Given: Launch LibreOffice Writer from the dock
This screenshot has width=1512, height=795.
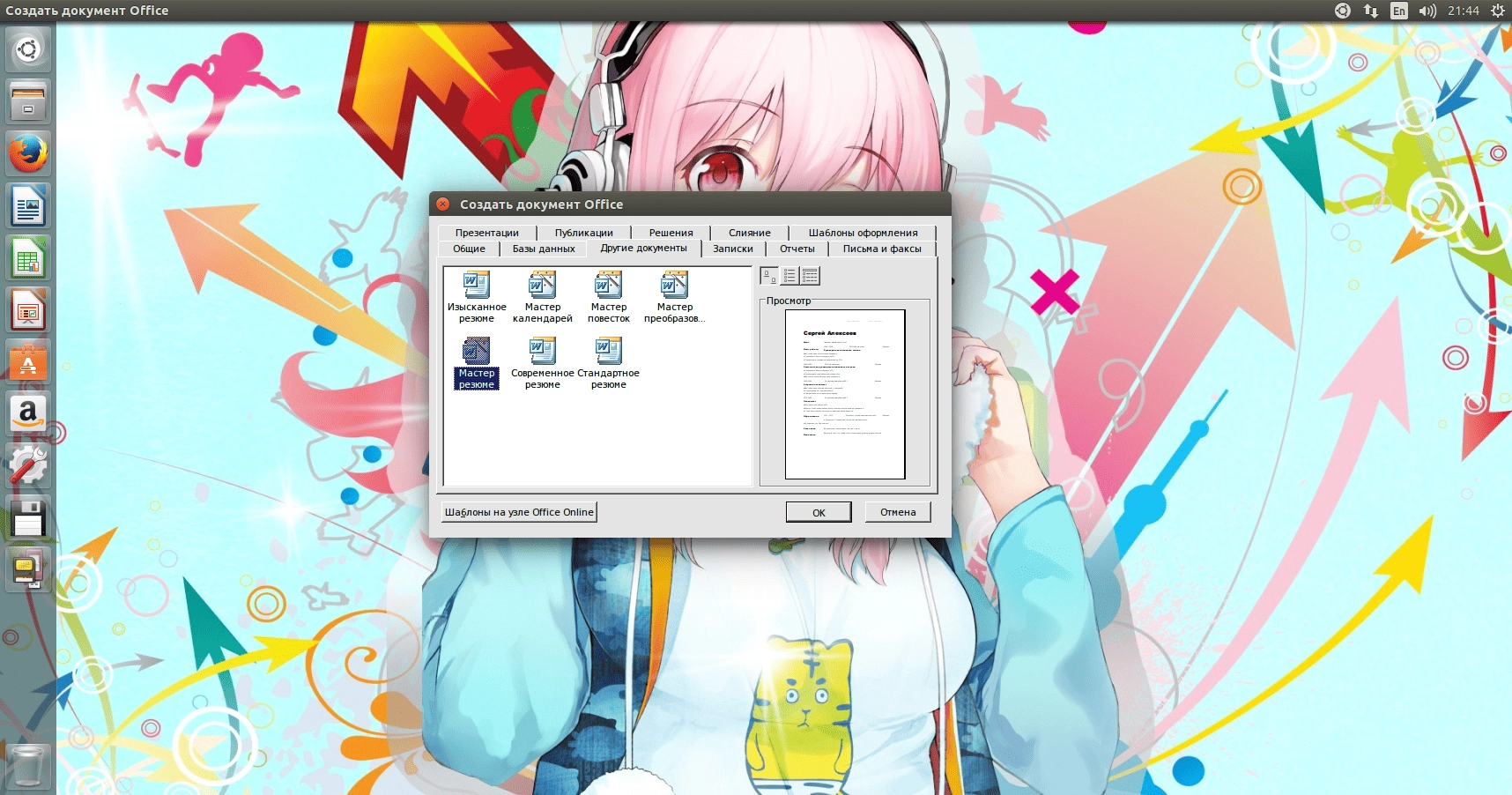Looking at the screenshot, I should tap(28, 206).
